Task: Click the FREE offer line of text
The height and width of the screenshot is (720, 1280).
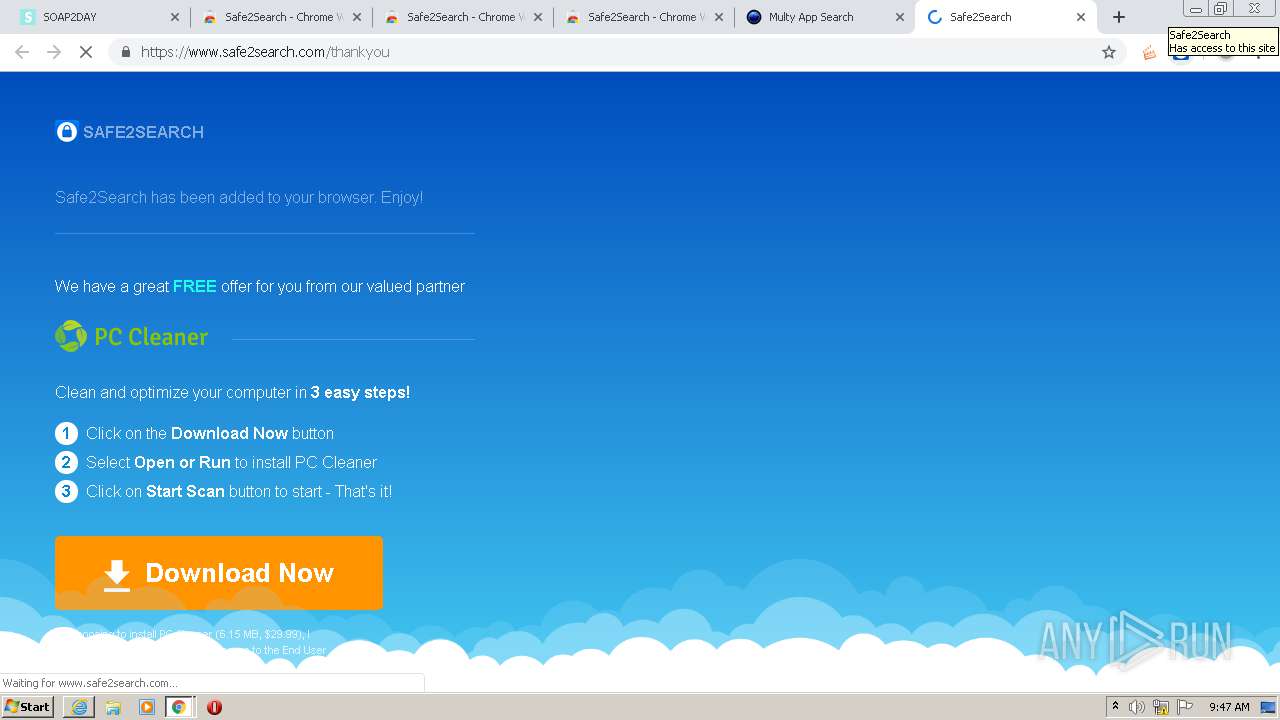Action: [x=260, y=286]
